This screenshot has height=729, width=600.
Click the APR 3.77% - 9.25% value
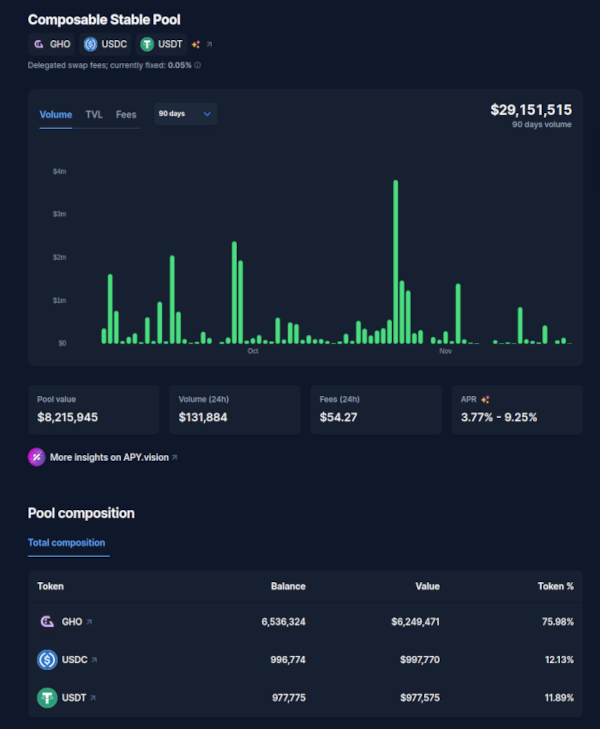[499, 417]
